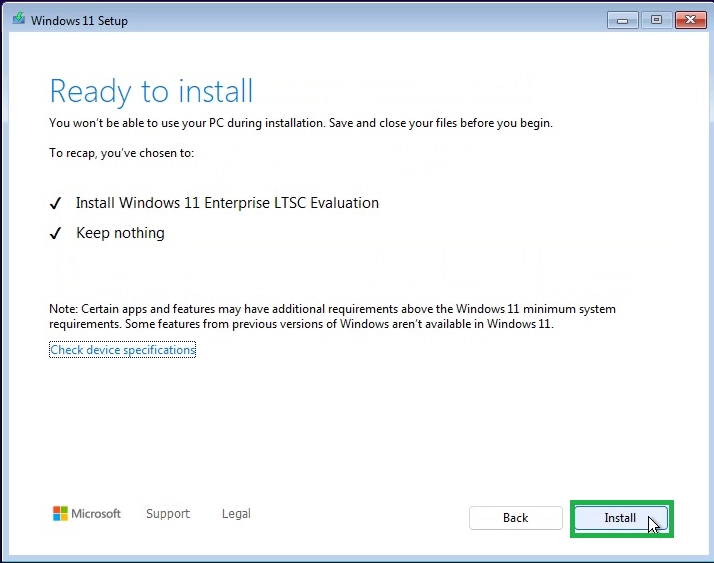Maximize the Windows 11 Setup window

656,20
